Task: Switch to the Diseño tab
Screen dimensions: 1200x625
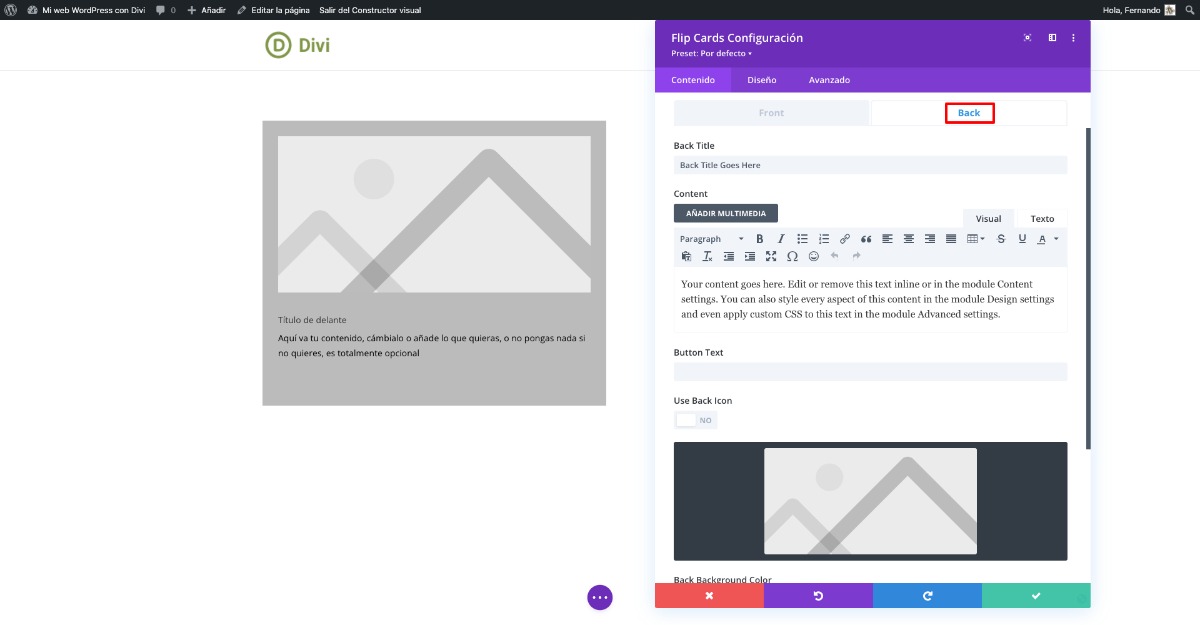Action: click(761, 80)
